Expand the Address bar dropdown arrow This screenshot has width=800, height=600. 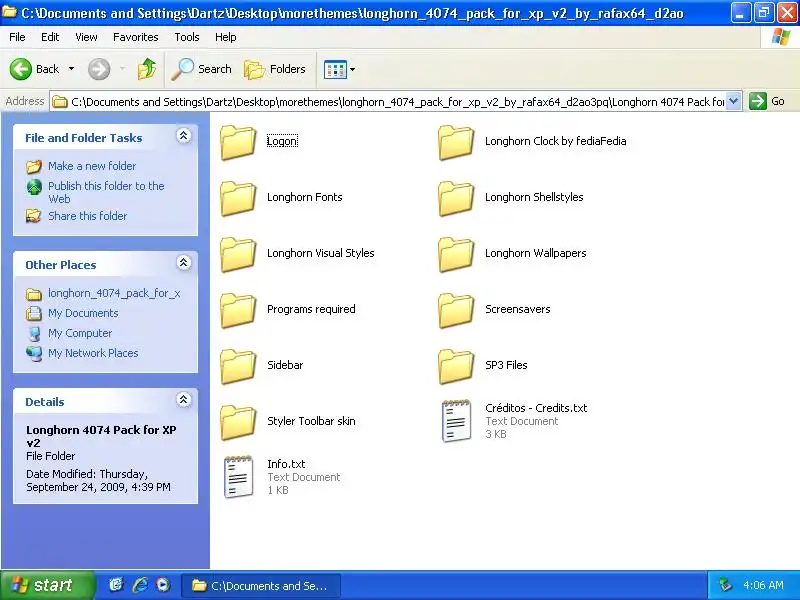[733, 101]
